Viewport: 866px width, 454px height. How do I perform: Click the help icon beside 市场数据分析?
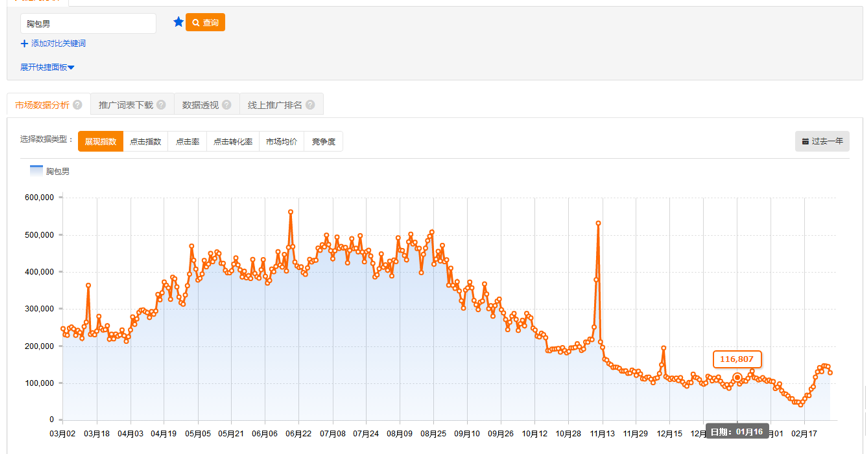(x=78, y=105)
